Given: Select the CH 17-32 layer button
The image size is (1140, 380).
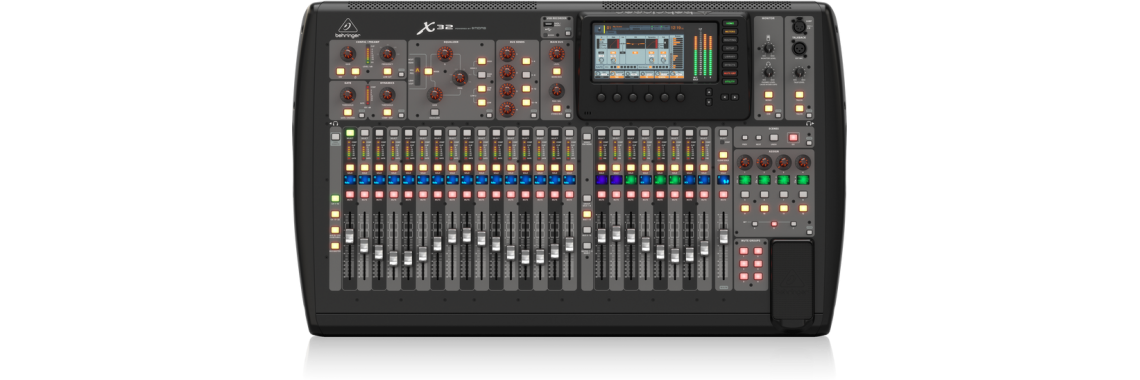Looking at the screenshot, I should [335, 214].
